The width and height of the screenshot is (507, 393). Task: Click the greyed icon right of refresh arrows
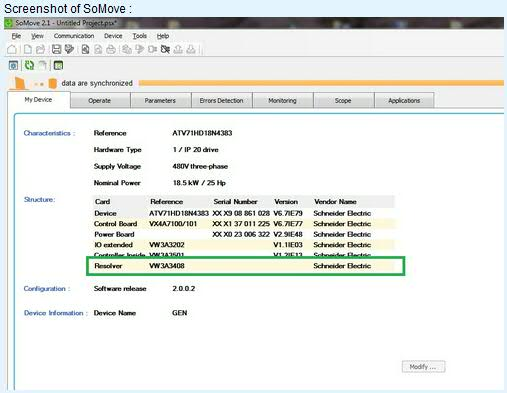(42, 65)
